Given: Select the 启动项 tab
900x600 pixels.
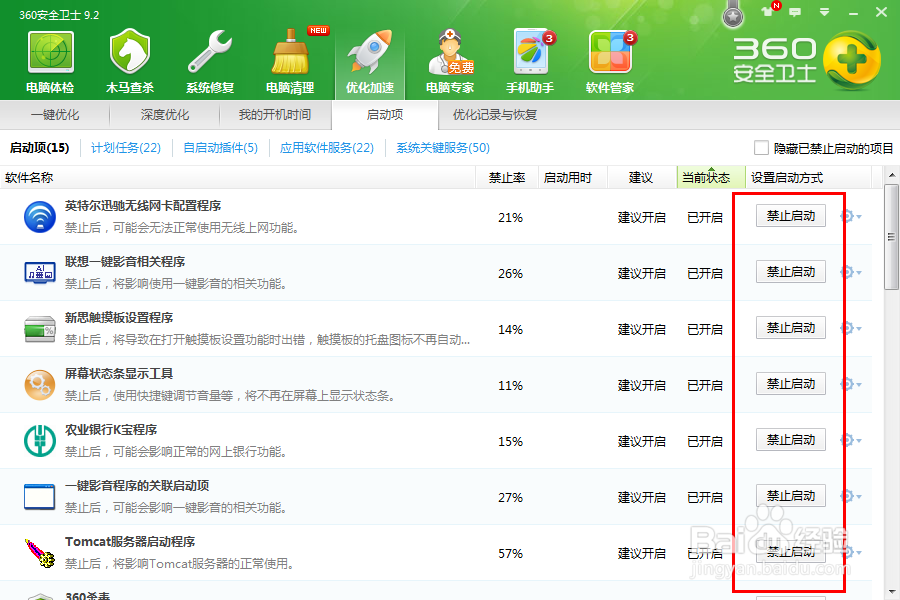Looking at the screenshot, I should [385, 115].
